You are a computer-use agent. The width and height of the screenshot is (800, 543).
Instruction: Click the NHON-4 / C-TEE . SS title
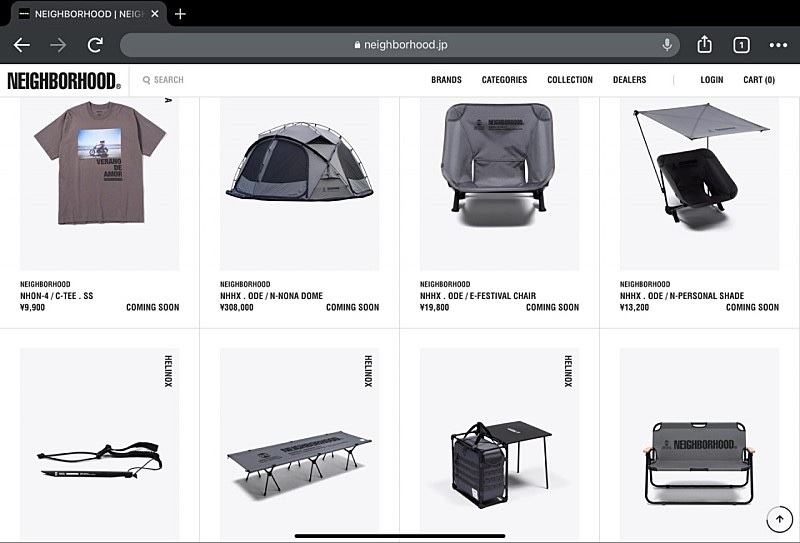[57, 296]
